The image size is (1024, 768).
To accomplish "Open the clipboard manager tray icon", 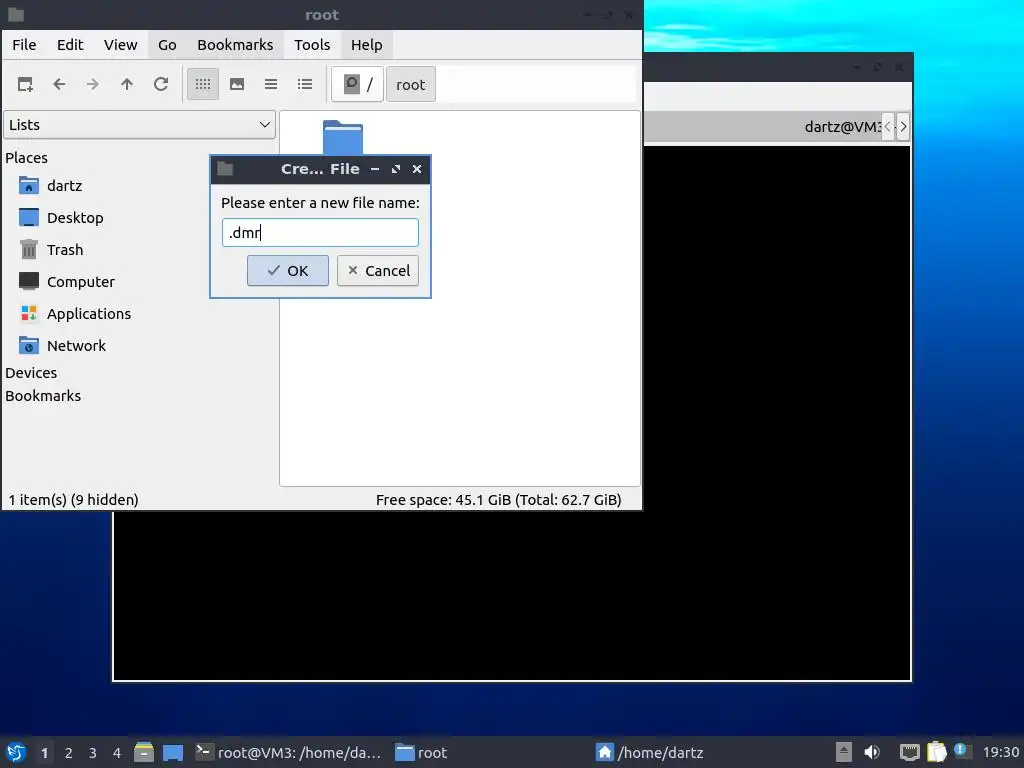I will click(x=936, y=752).
